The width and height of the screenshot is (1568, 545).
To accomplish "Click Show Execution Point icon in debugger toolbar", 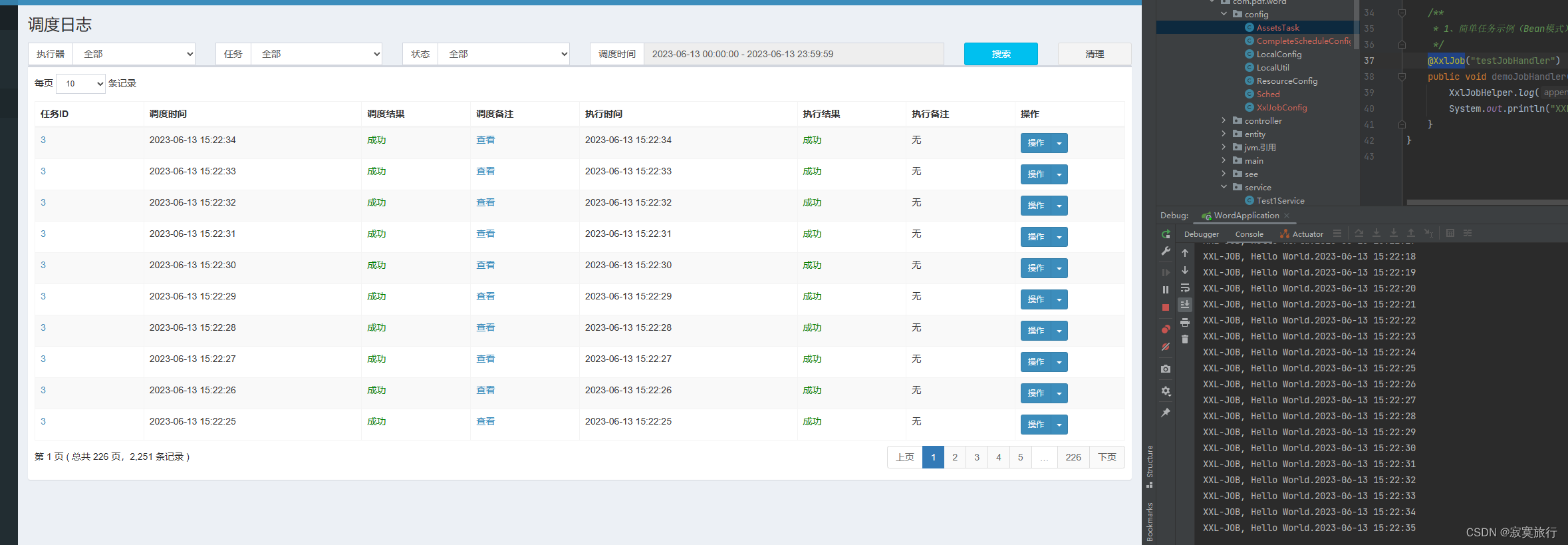I will (x=1337, y=234).
